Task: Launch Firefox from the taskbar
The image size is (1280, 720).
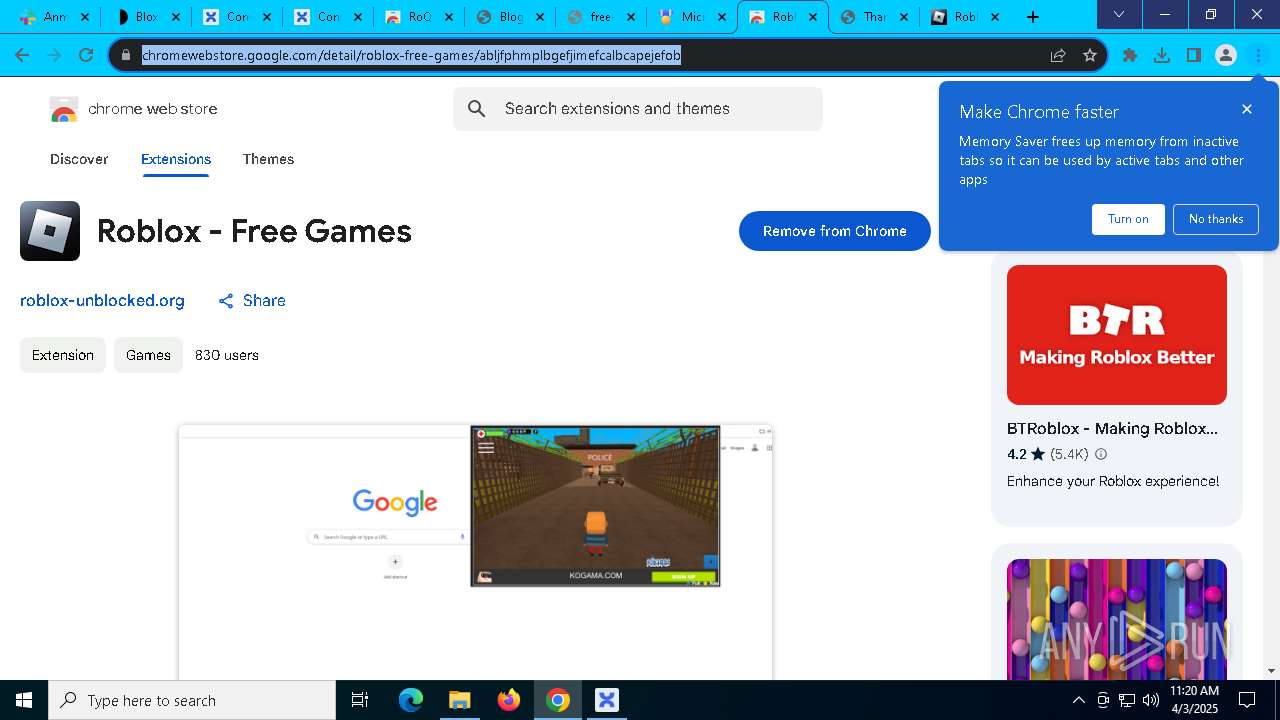Action: tap(509, 700)
